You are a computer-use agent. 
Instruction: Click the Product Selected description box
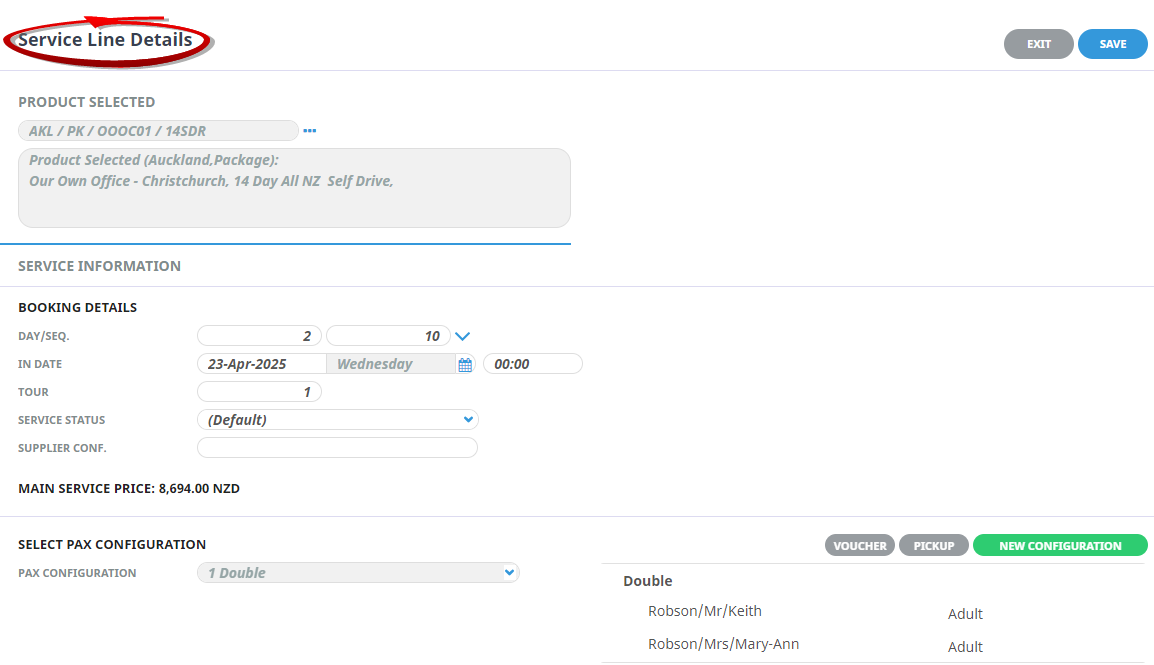click(294, 188)
